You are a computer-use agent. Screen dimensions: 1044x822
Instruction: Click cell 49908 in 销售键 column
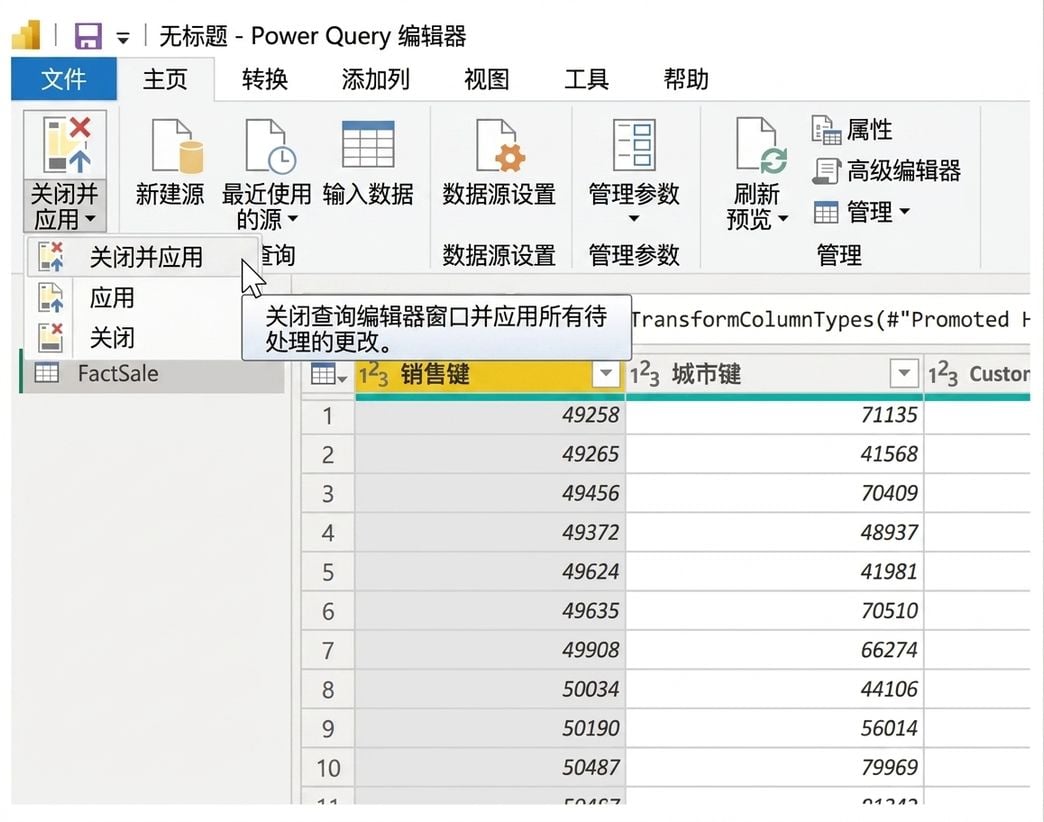click(490, 650)
